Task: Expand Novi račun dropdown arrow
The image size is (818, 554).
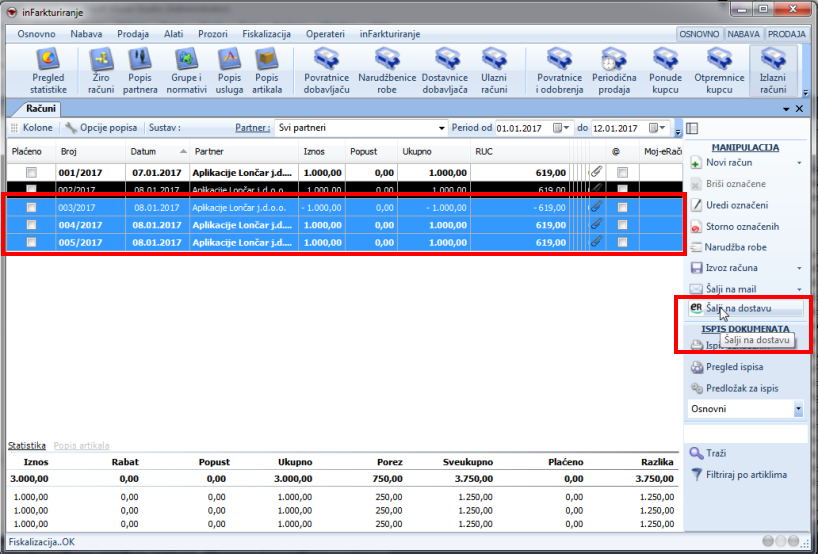Action: pyautogui.click(x=799, y=163)
